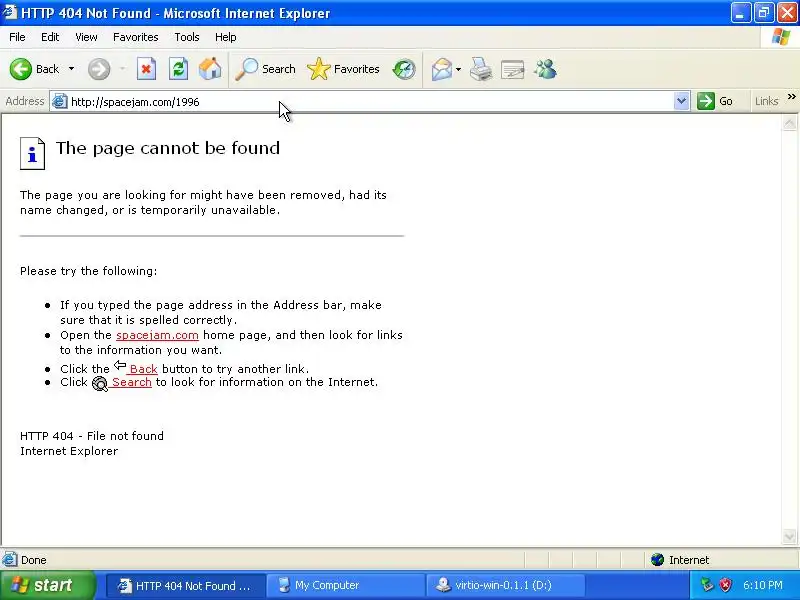Switch to My Computer taskbar window

(x=345, y=585)
